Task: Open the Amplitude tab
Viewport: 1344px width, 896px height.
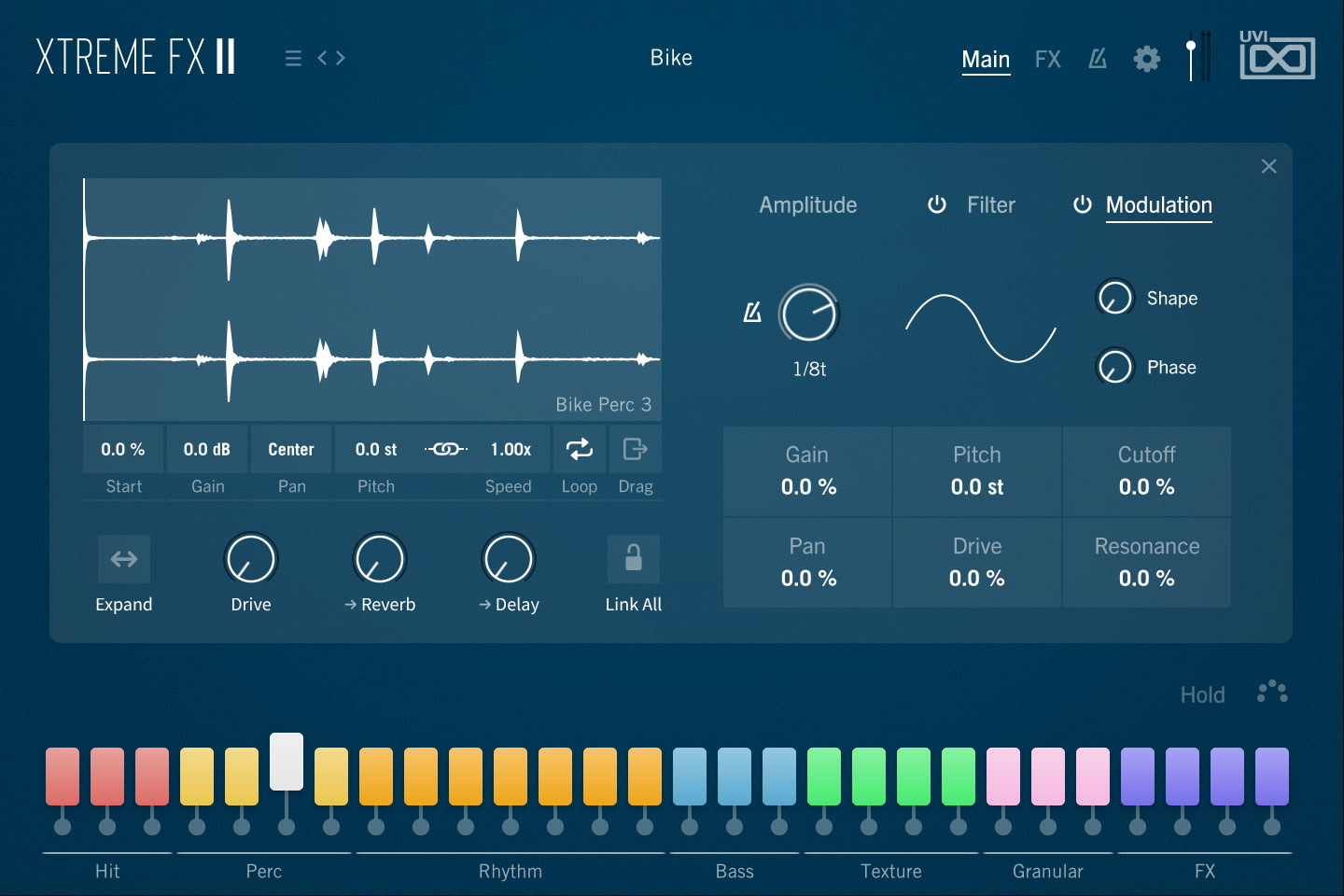Action: coord(808,205)
